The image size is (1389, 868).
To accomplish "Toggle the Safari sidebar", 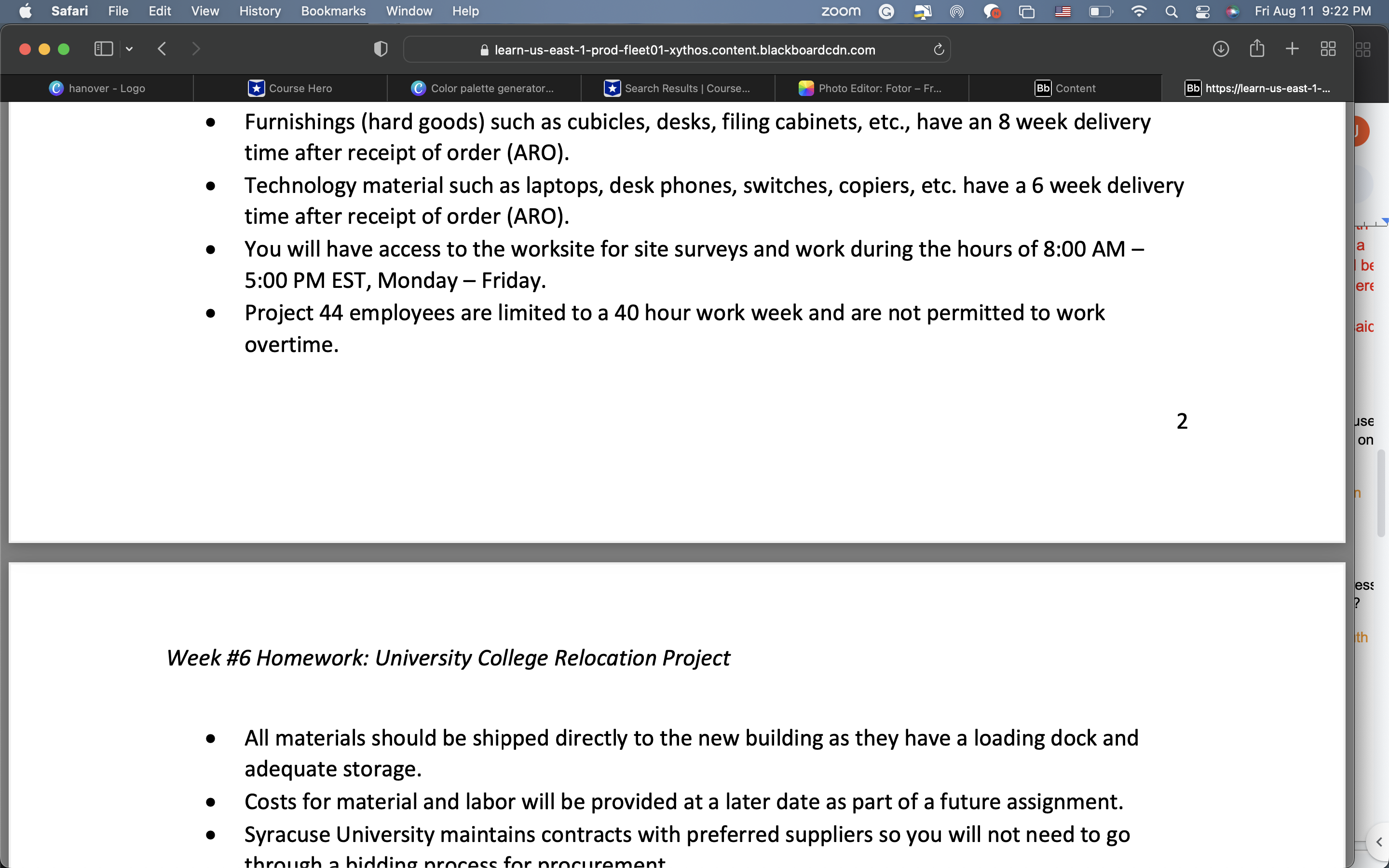I will point(103,49).
